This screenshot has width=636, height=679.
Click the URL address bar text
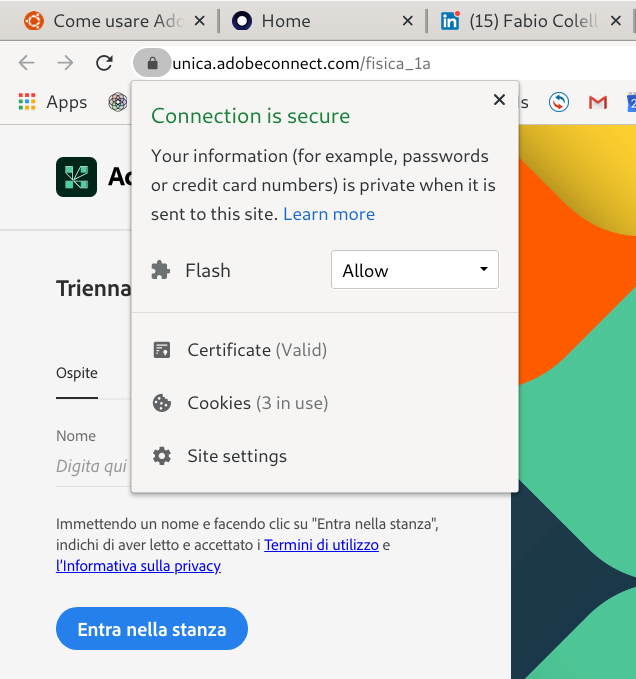[300, 63]
